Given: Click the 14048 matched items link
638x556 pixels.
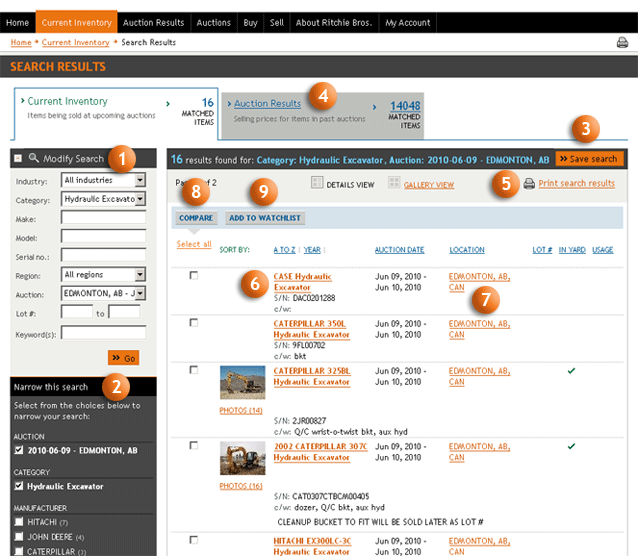Looking at the screenshot, I should pyautogui.click(x=405, y=106).
